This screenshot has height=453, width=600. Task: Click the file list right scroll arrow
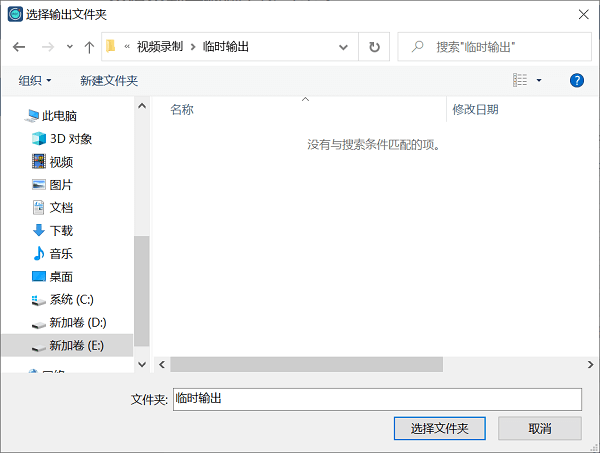(590, 365)
